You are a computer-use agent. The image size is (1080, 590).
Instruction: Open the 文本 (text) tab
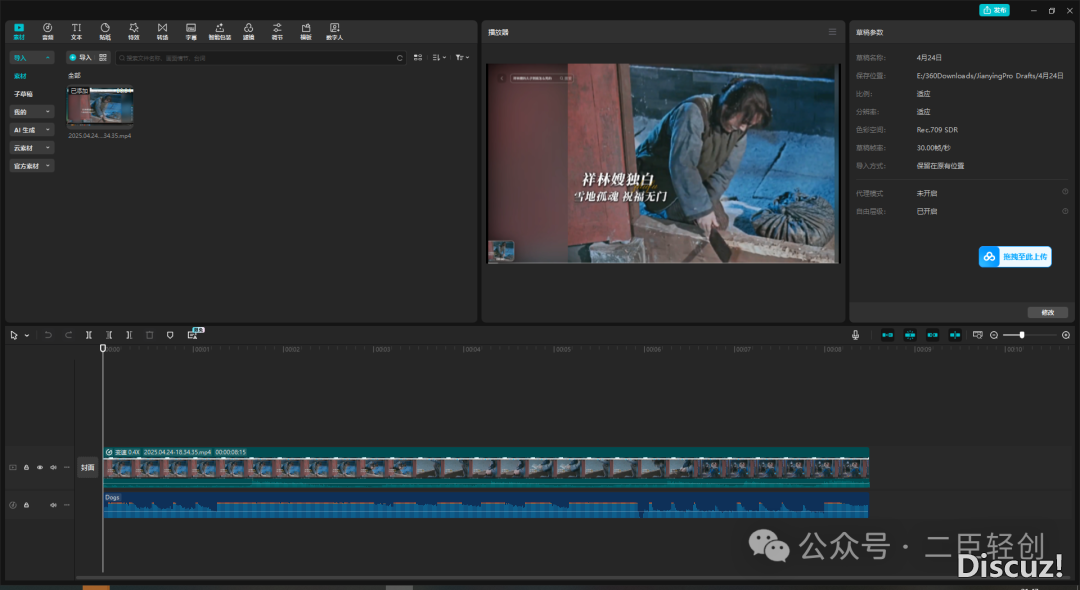point(76,31)
